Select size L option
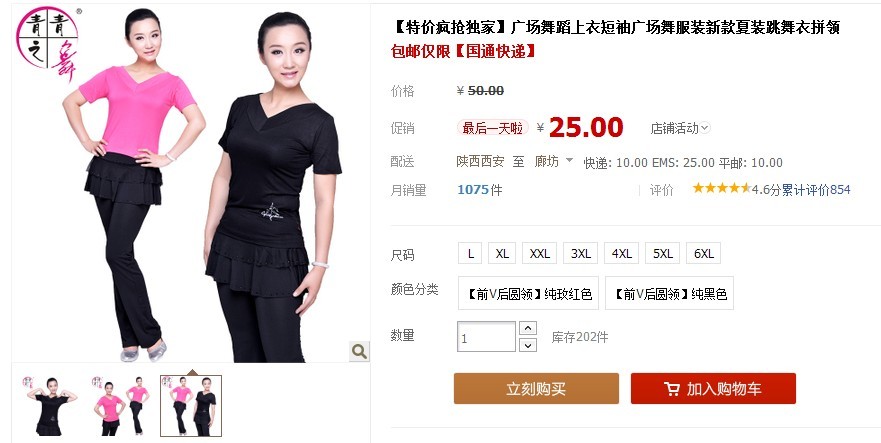The width and height of the screenshot is (881, 443). (470, 254)
